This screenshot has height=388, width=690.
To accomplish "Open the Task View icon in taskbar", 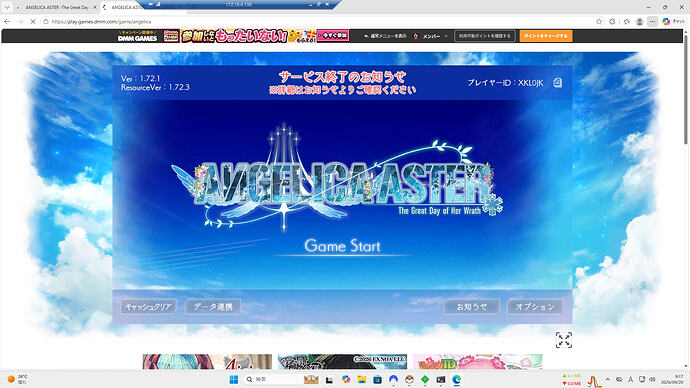I will click(329, 380).
